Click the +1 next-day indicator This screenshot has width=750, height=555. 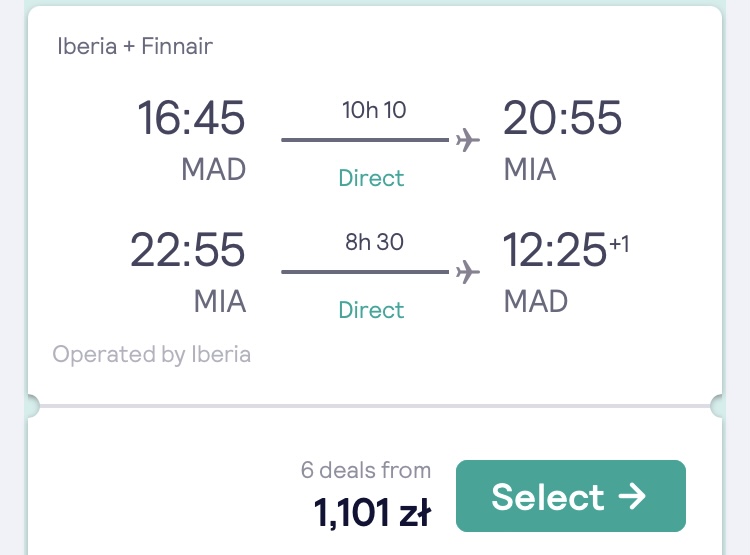pos(619,244)
